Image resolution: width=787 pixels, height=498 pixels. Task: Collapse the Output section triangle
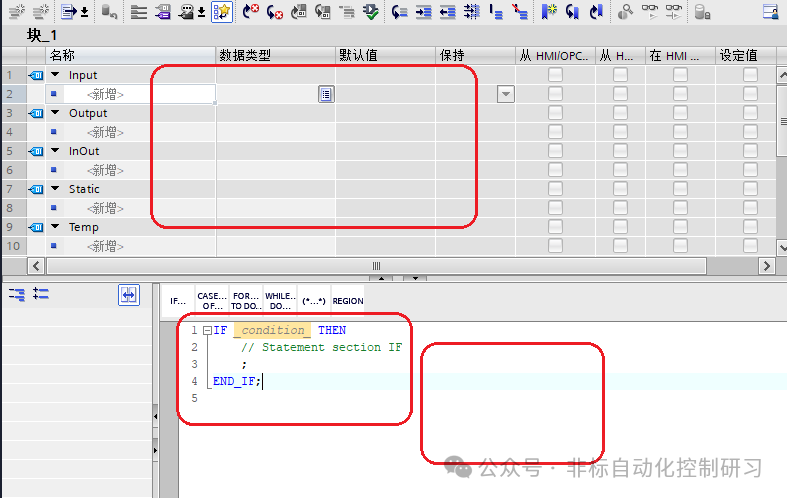[x=55, y=112]
